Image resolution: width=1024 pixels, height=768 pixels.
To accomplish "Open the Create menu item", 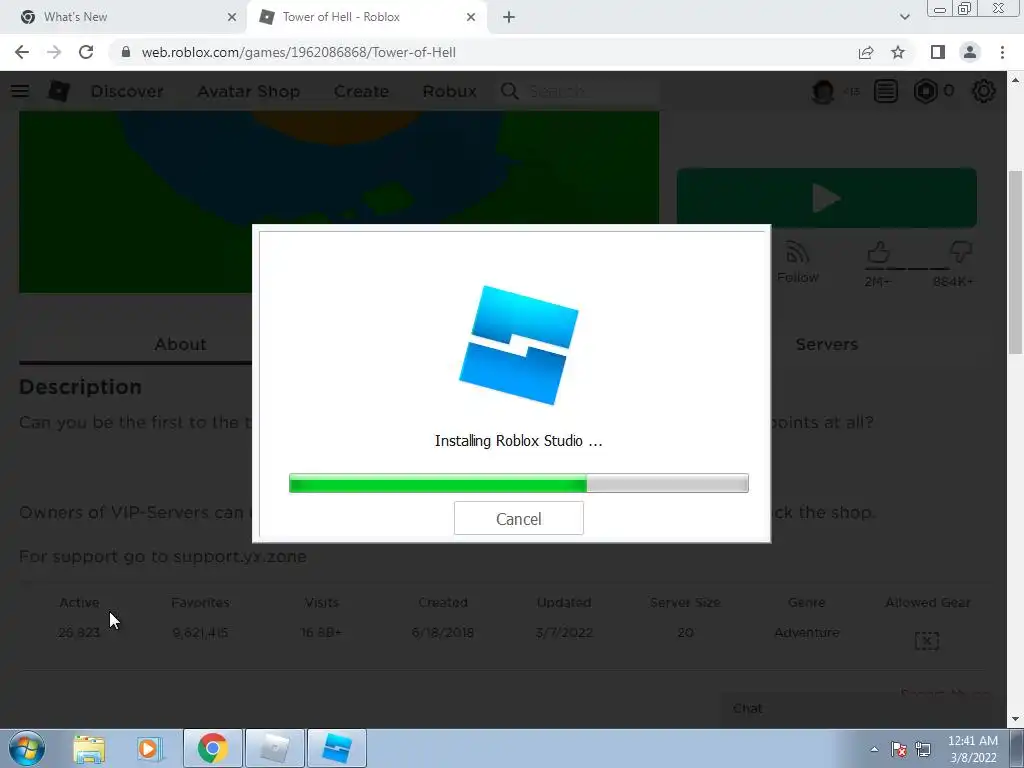I will click(361, 91).
